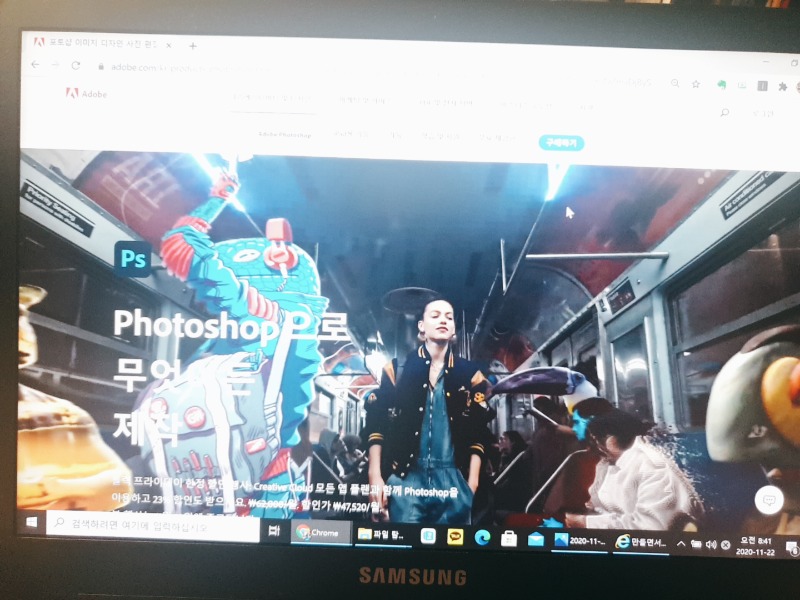Open a new Chrome tab
The height and width of the screenshot is (600, 800).
pos(192,46)
